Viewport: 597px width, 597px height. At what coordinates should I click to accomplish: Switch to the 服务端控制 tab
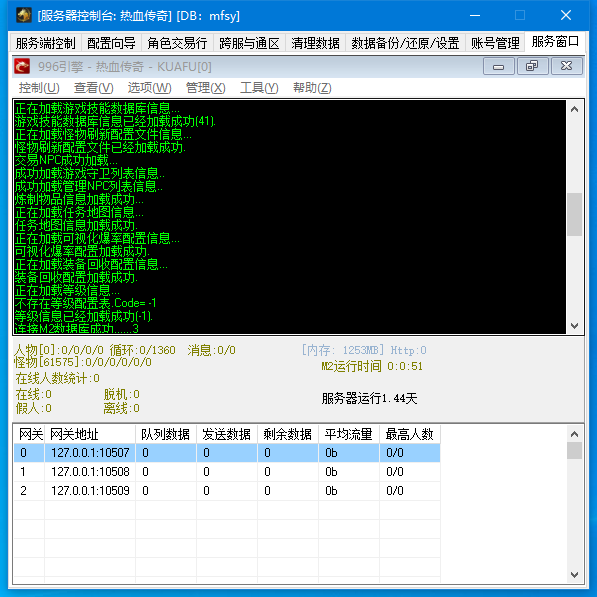(x=45, y=43)
